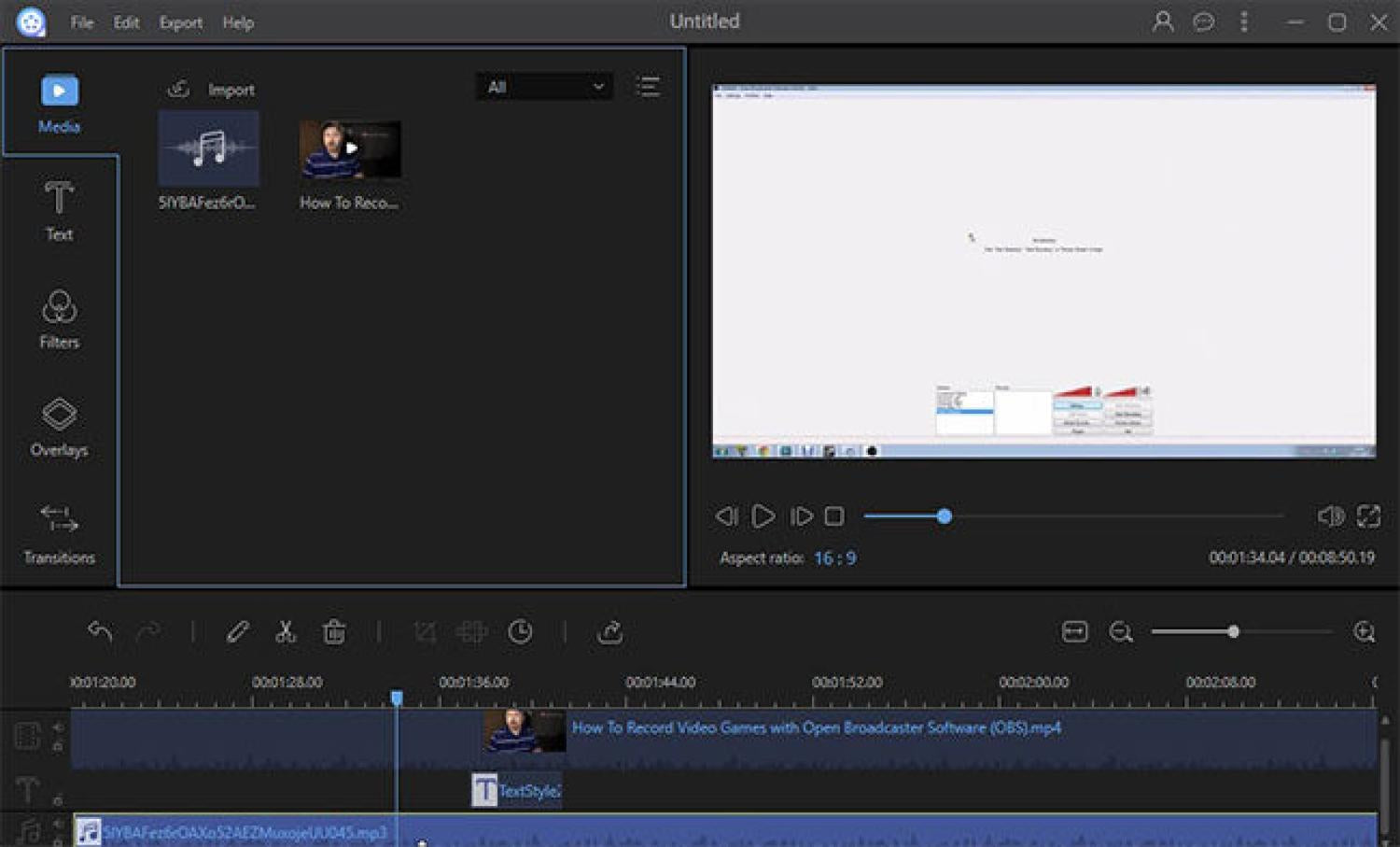Click the zoom-in magnifier on timeline

(1364, 632)
